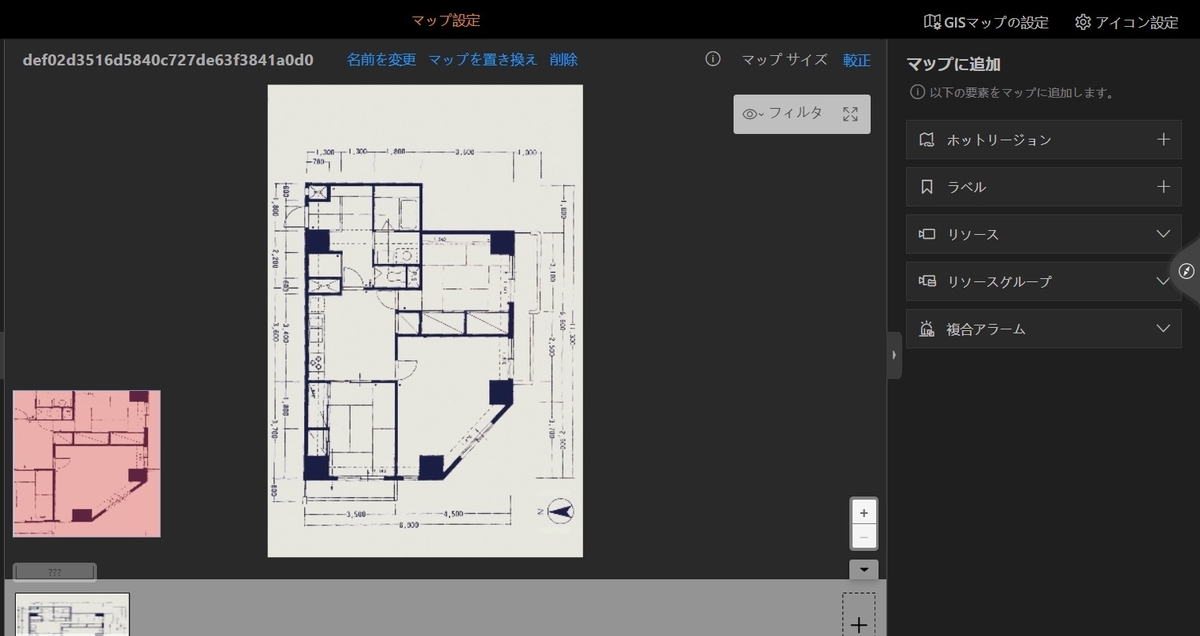The width and height of the screenshot is (1200, 636).
Task: Click the ラベル bookmark icon
Action: pyautogui.click(x=927, y=187)
